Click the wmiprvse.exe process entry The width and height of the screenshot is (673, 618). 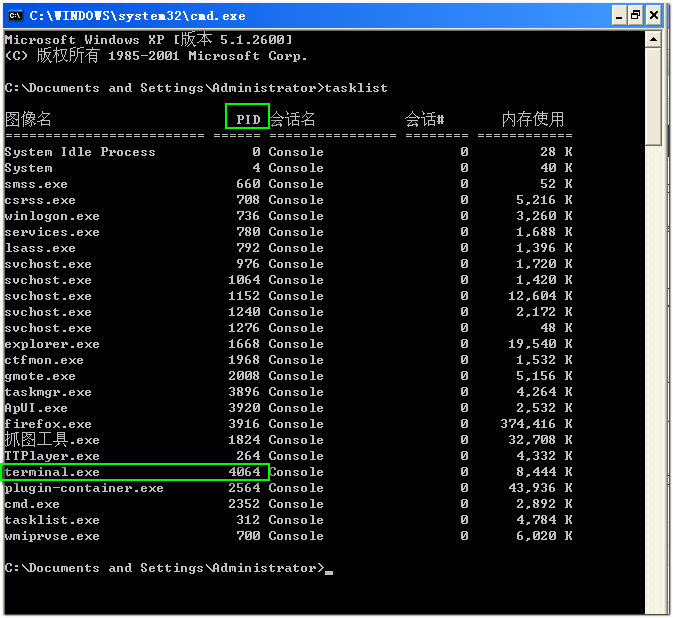(52, 536)
